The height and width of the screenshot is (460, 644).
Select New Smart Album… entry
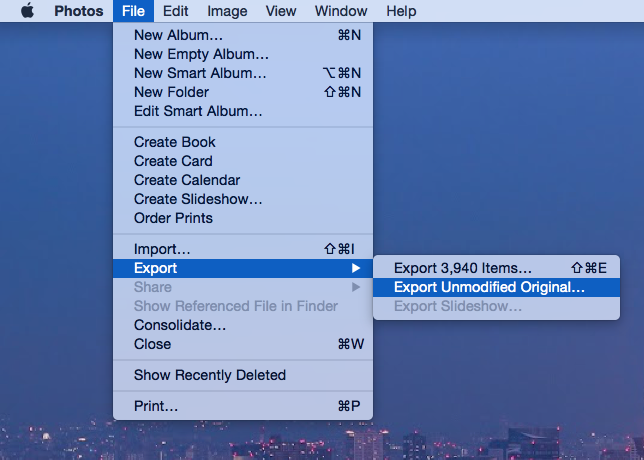(243, 73)
